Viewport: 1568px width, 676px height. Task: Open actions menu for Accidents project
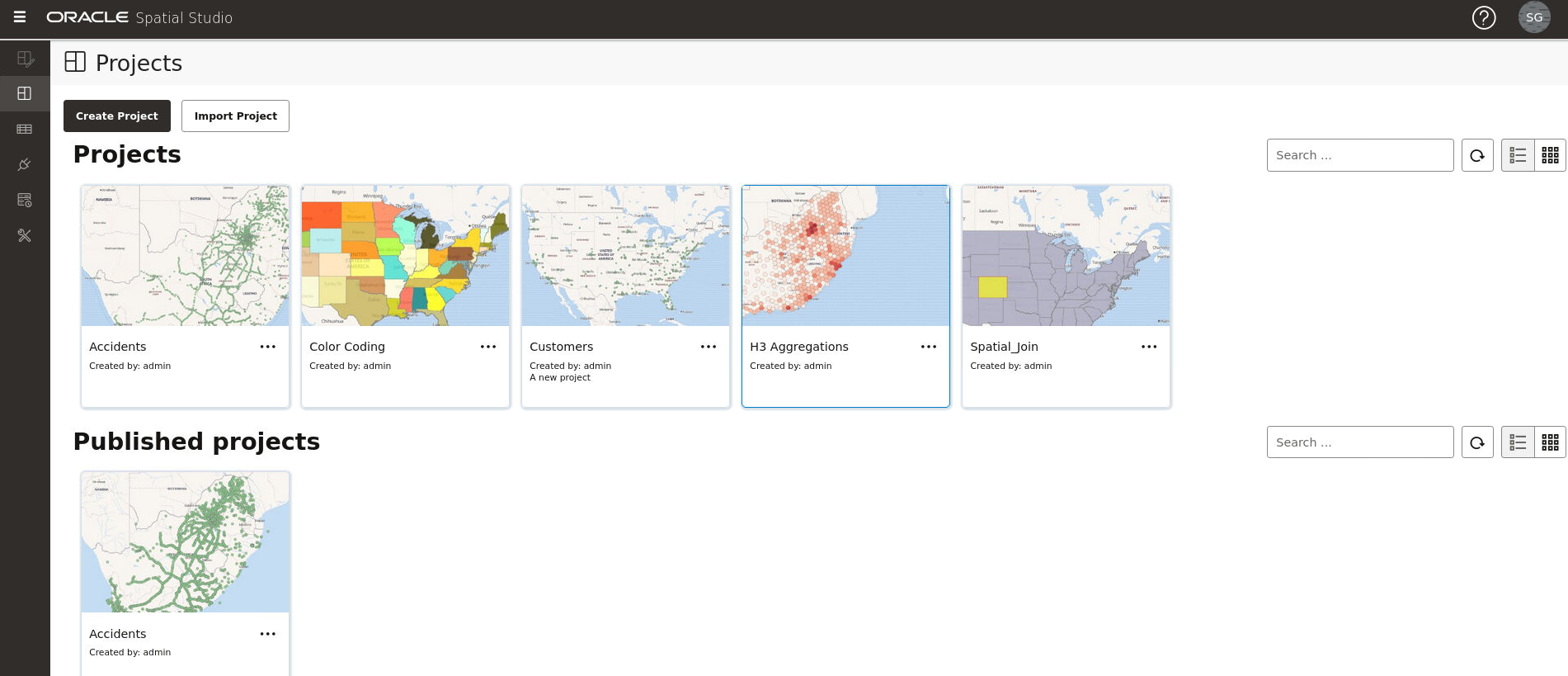click(268, 347)
